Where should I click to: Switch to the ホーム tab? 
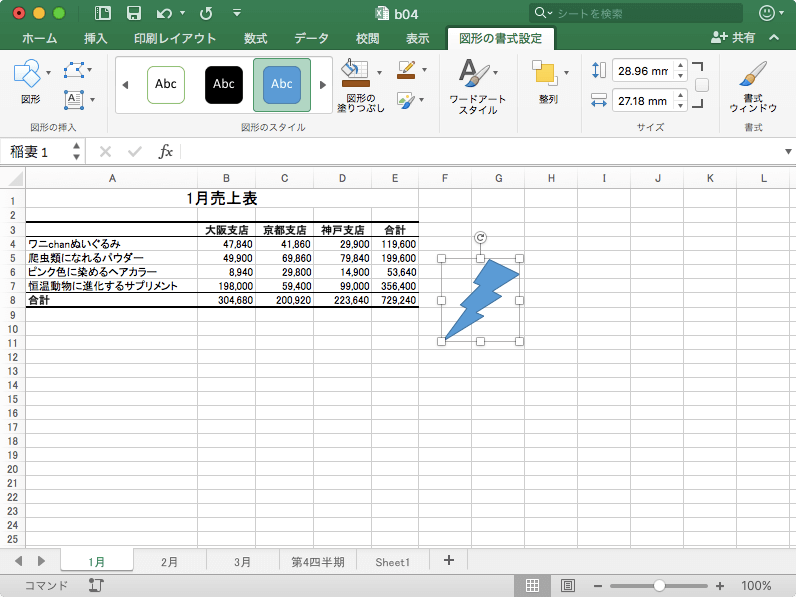pyautogui.click(x=40, y=39)
